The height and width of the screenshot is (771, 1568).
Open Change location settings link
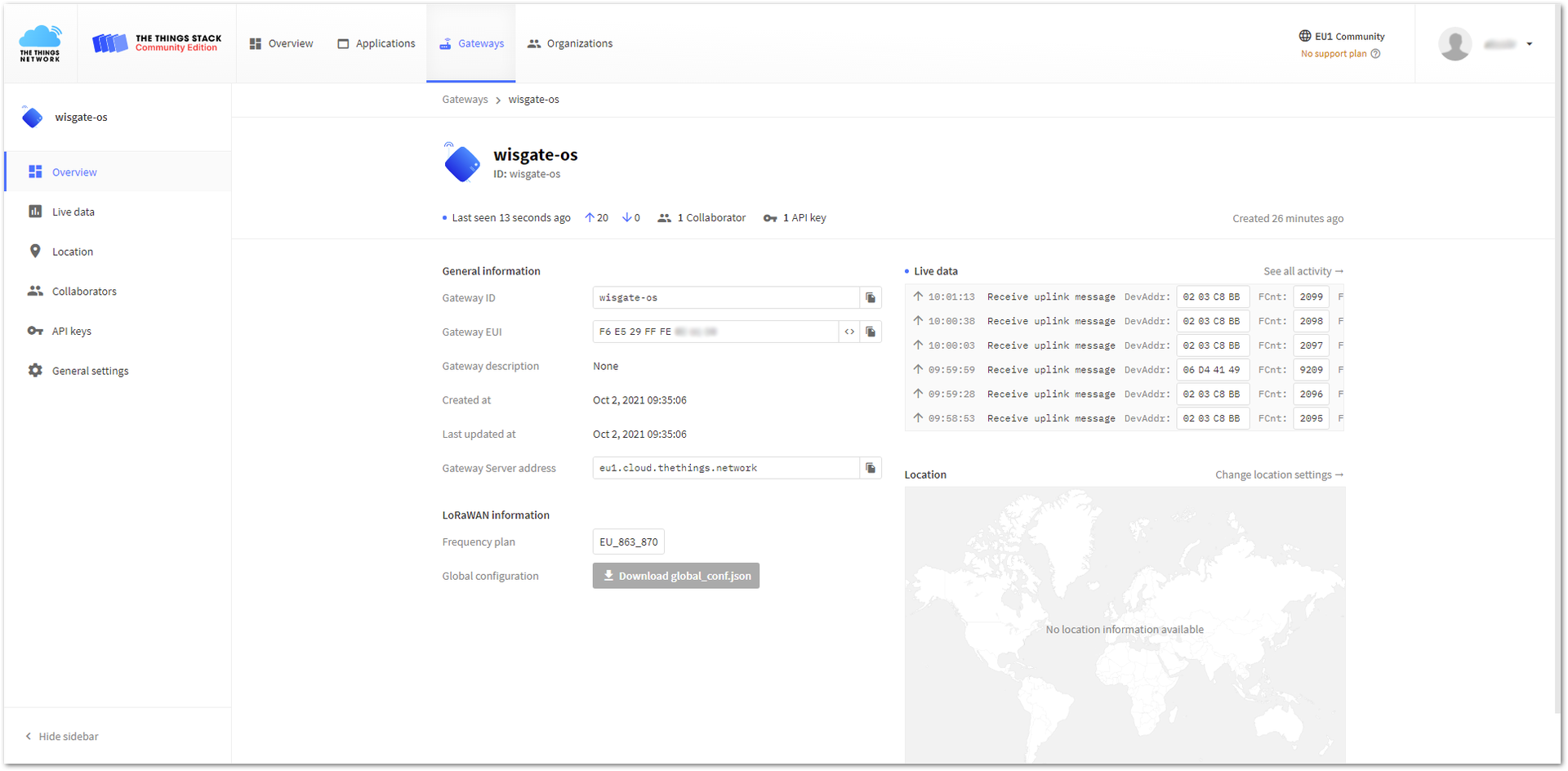(1280, 475)
